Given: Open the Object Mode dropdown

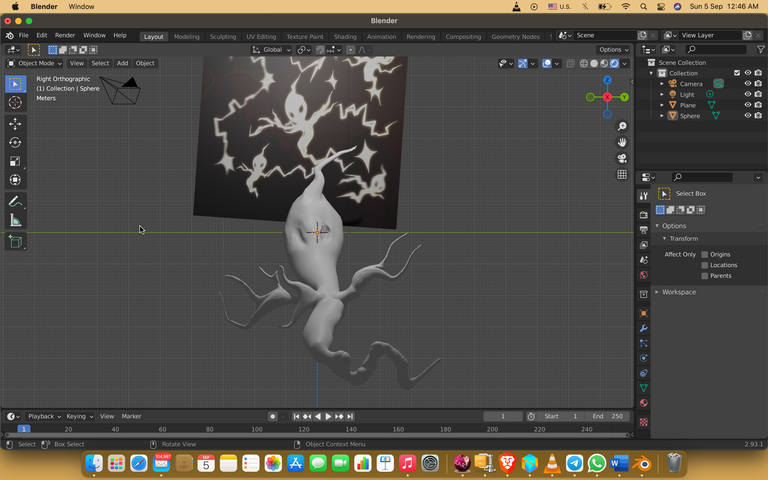Looking at the screenshot, I should pos(35,63).
